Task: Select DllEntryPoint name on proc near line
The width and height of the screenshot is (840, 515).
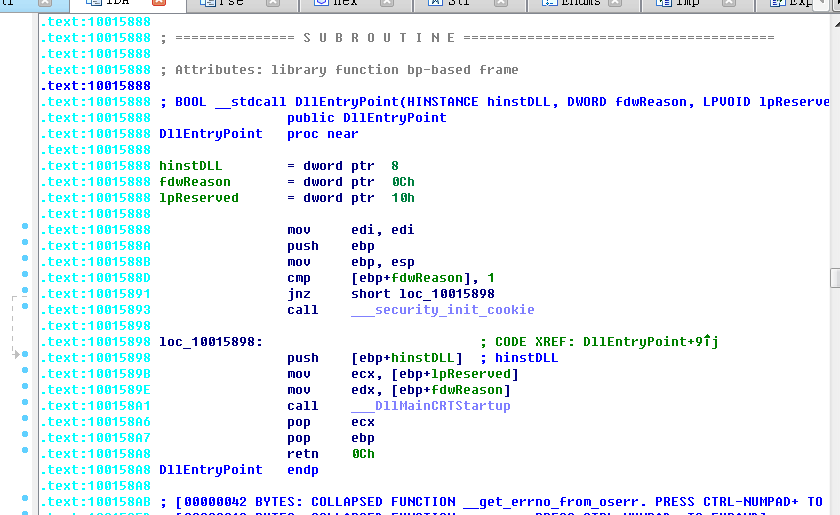Action: click(x=211, y=133)
